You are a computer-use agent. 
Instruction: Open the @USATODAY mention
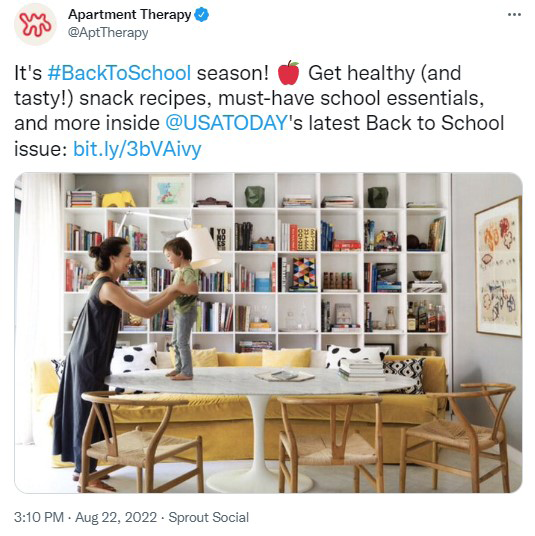[x=226, y=123]
